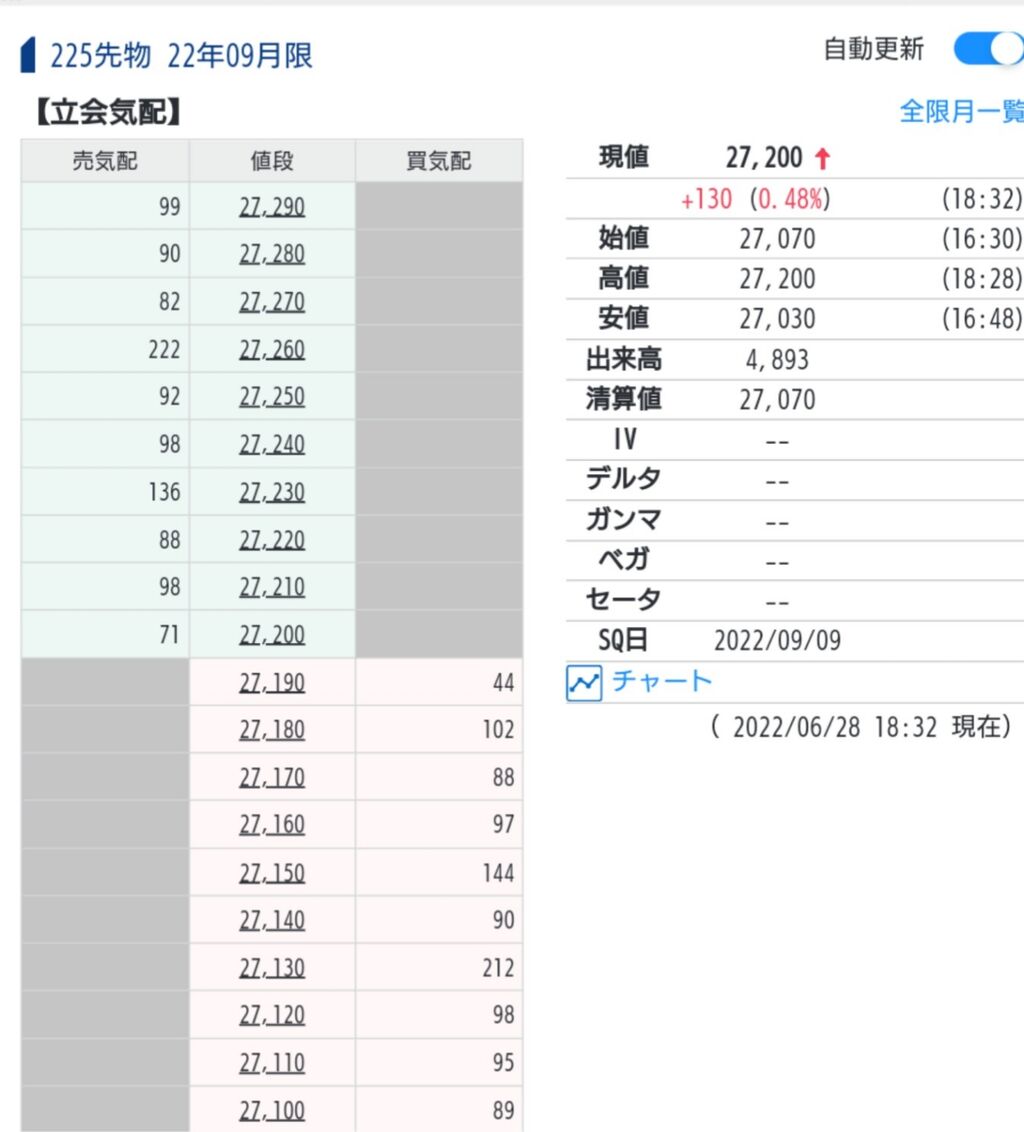Select price 27,170 in the order book

click(272, 778)
